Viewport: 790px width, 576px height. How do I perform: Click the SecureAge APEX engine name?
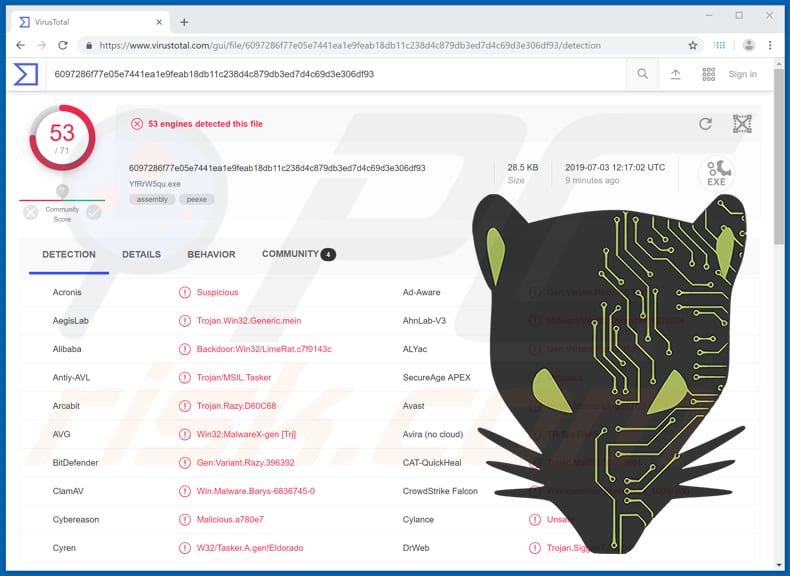[436, 377]
